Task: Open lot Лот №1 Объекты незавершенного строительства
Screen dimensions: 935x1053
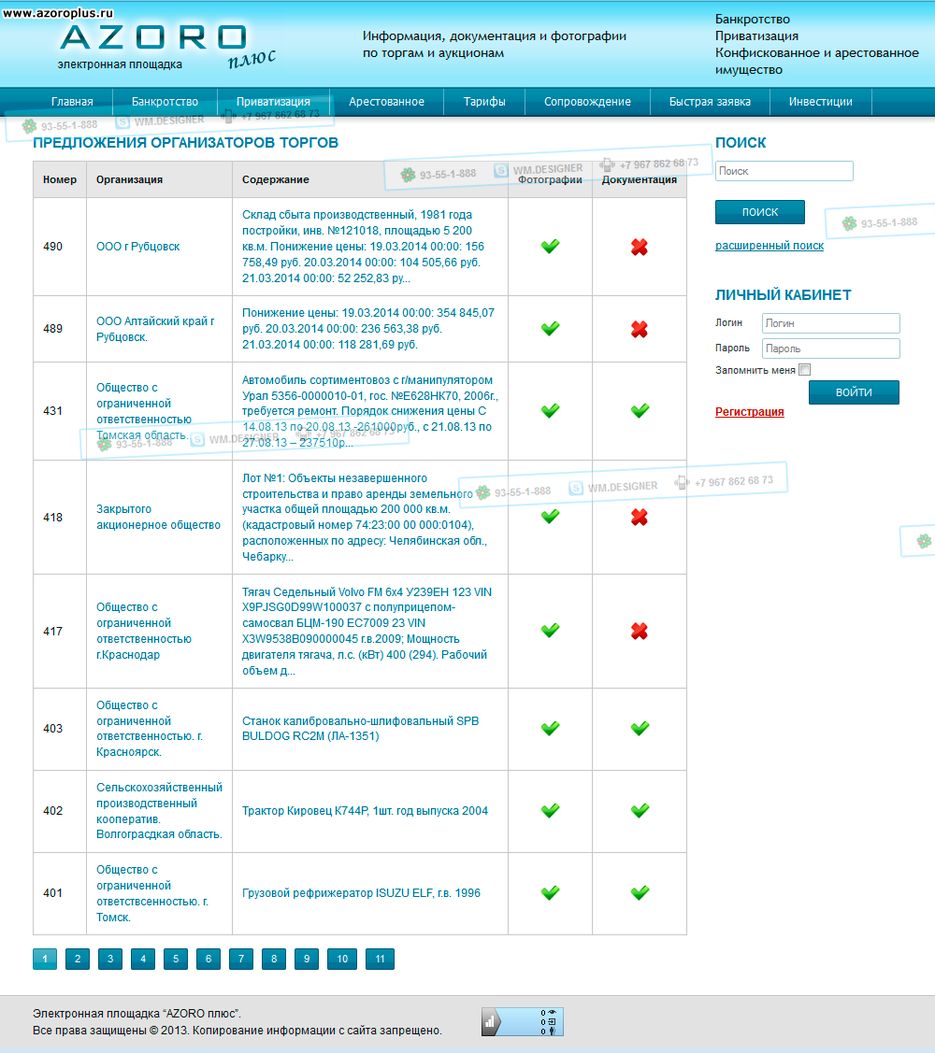Action: 365,517
